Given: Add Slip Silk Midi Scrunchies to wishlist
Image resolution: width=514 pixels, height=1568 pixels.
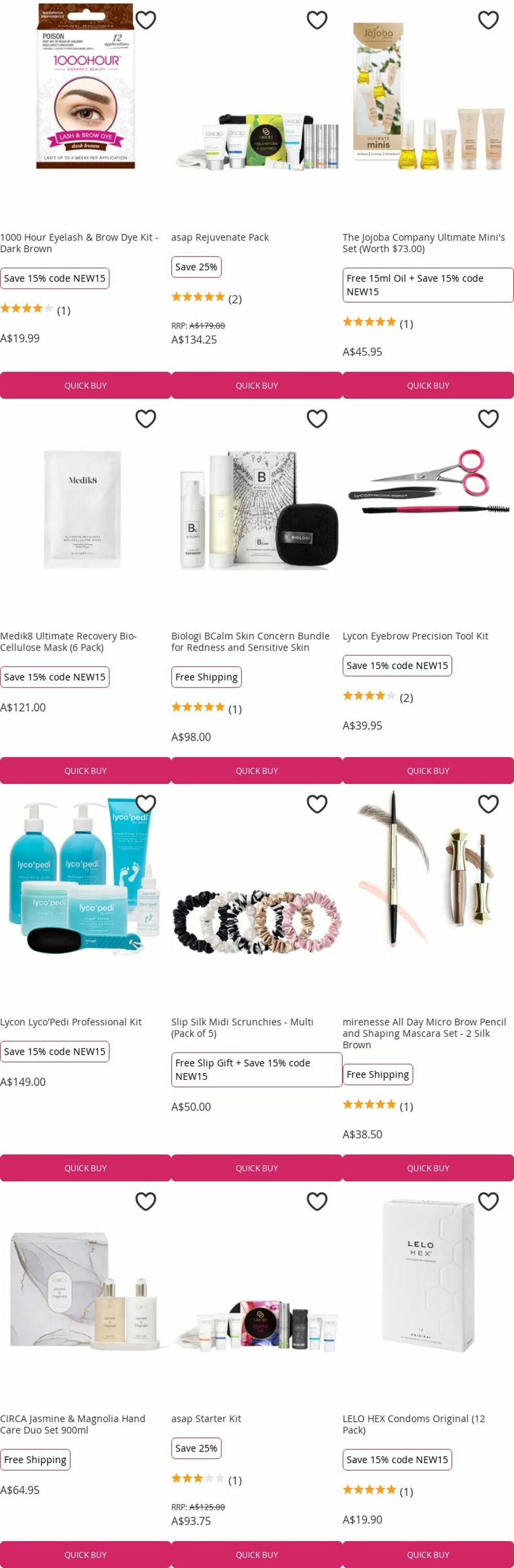Looking at the screenshot, I should (x=317, y=804).
